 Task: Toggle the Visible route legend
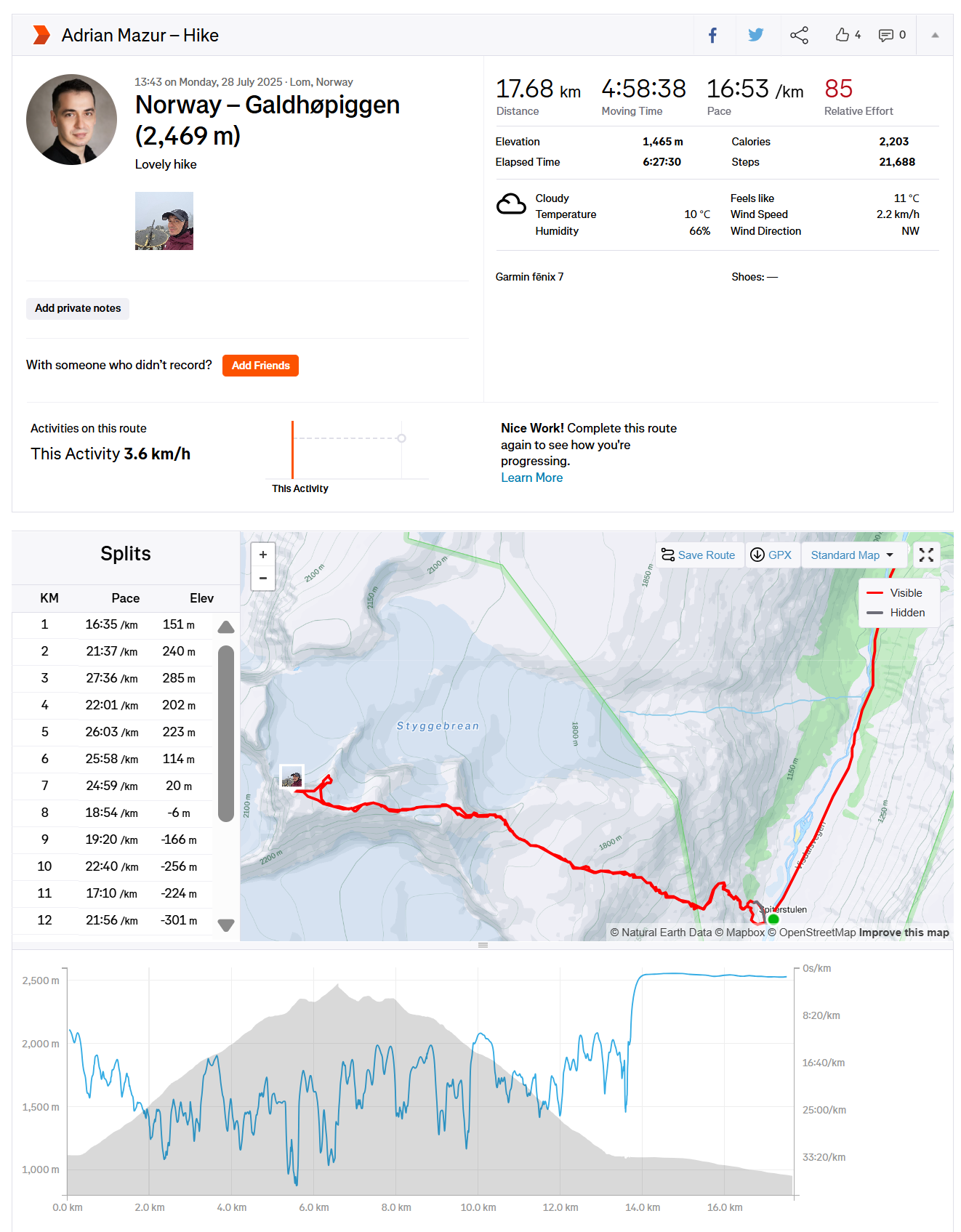pos(897,593)
